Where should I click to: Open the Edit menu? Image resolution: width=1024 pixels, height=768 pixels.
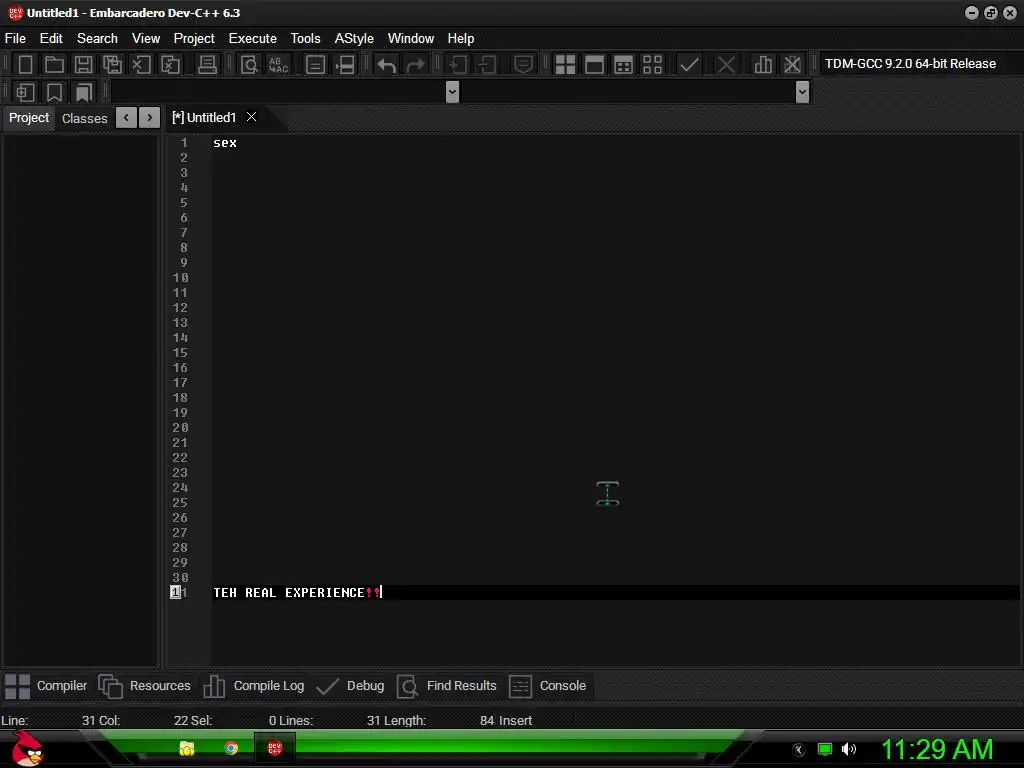pos(51,39)
